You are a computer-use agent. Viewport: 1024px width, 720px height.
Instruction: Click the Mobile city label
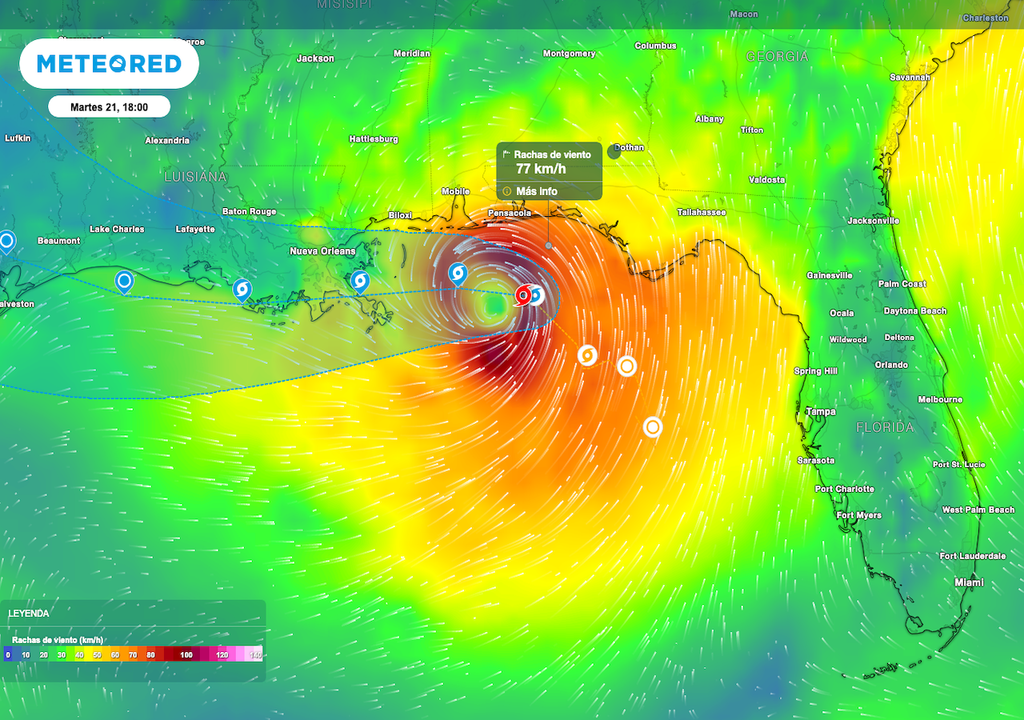pos(455,191)
